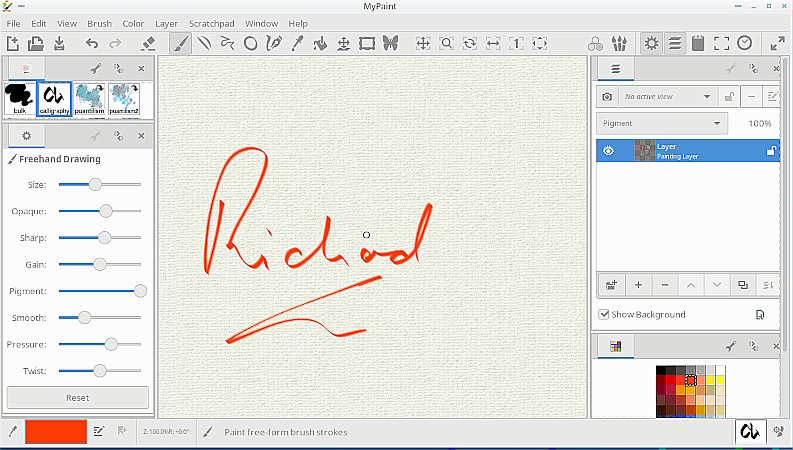This screenshot has width=793, height=450.
Task: Toggle visibility of the Painting Layer
Action: [608, 151]
